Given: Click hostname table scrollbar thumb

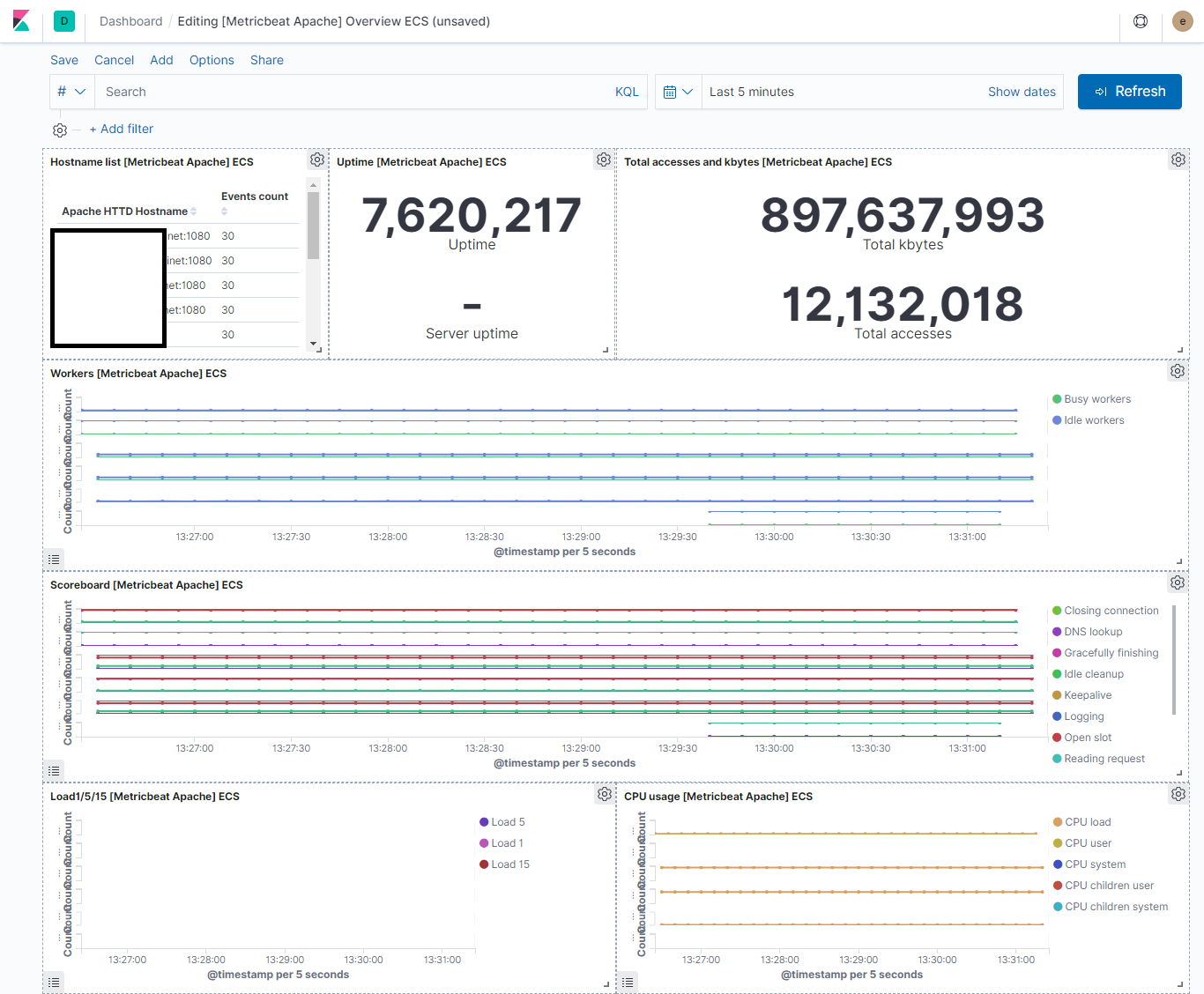Looking at the screenshot, I should click(x=313, y=226).
